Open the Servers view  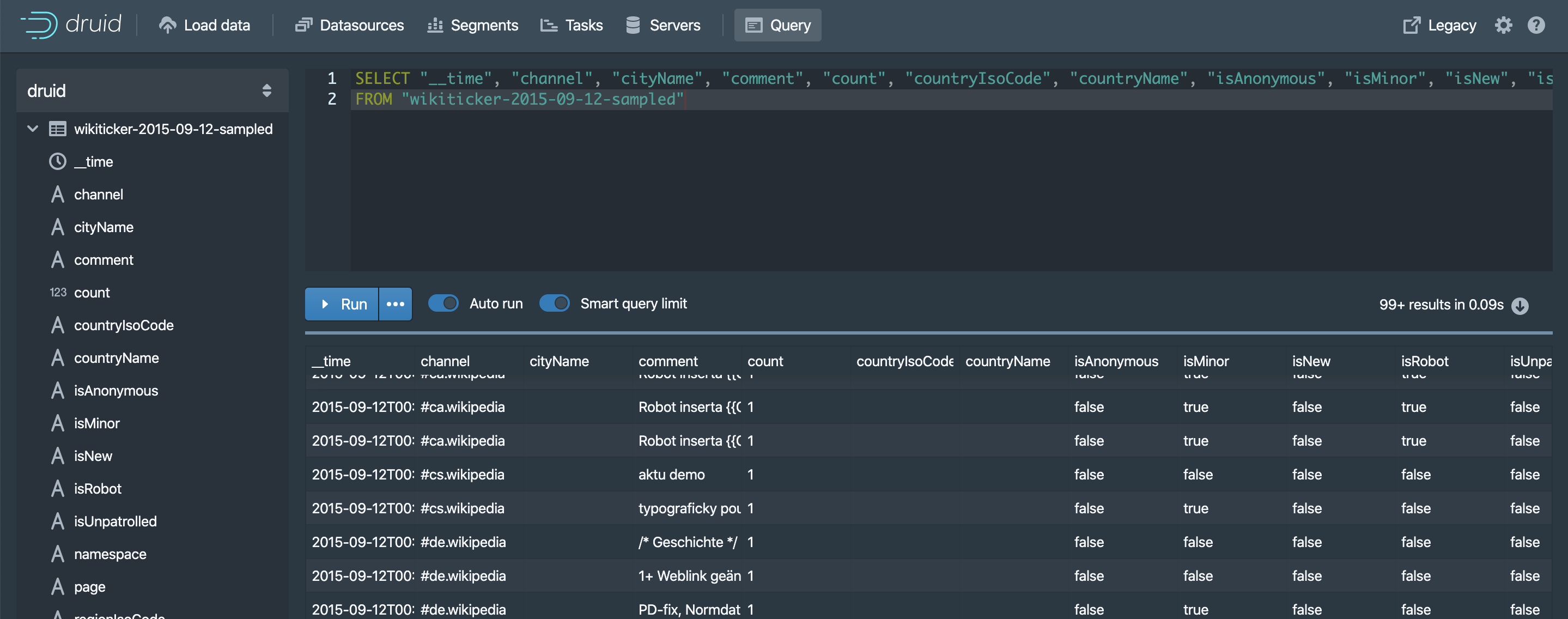663,25
